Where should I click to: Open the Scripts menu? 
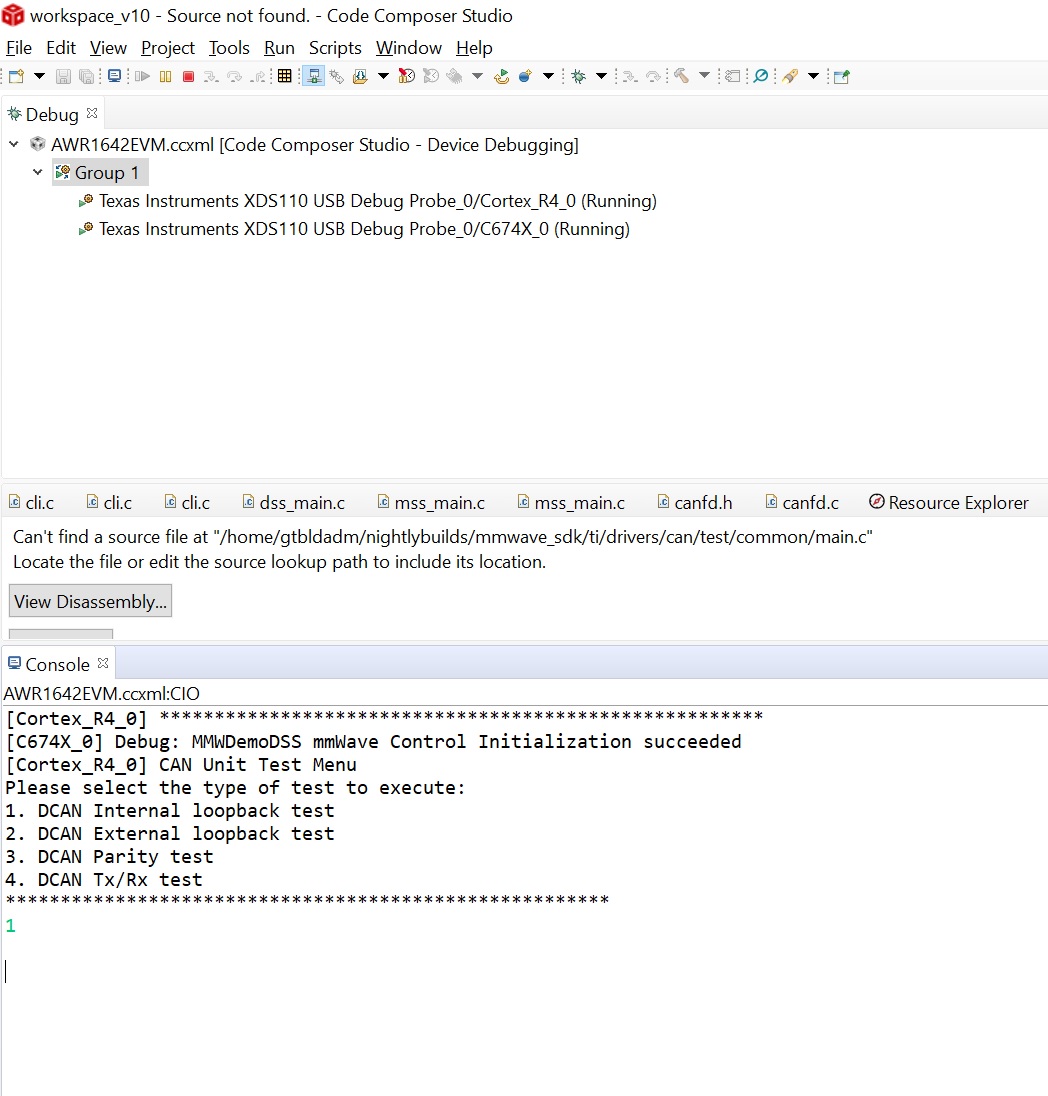pos(335,48)
